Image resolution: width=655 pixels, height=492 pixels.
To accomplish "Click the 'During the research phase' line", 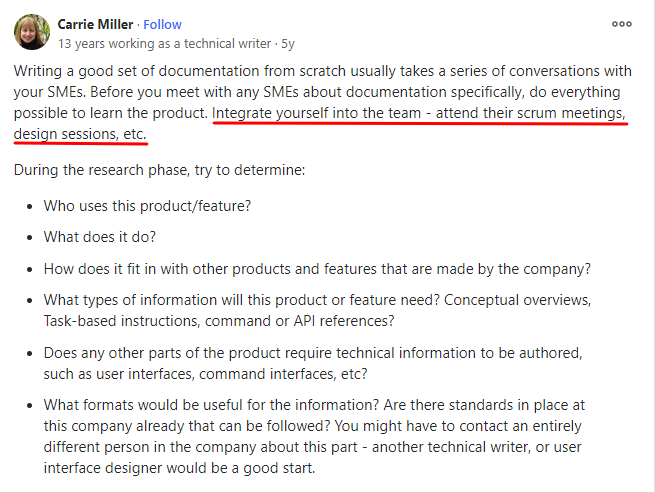I will tap(159, 170).
